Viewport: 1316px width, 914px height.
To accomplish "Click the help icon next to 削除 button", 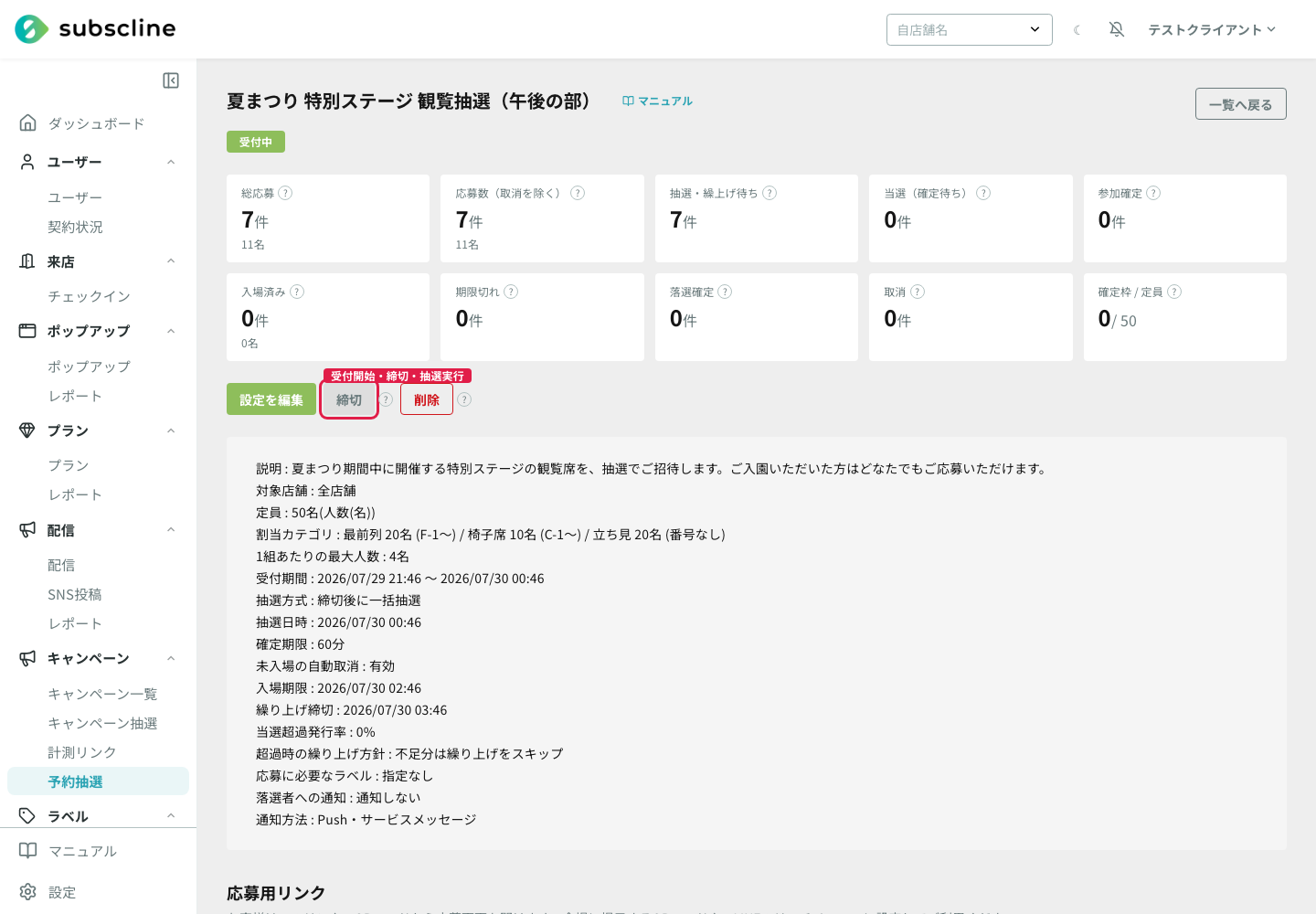I will tap(464, 399).
